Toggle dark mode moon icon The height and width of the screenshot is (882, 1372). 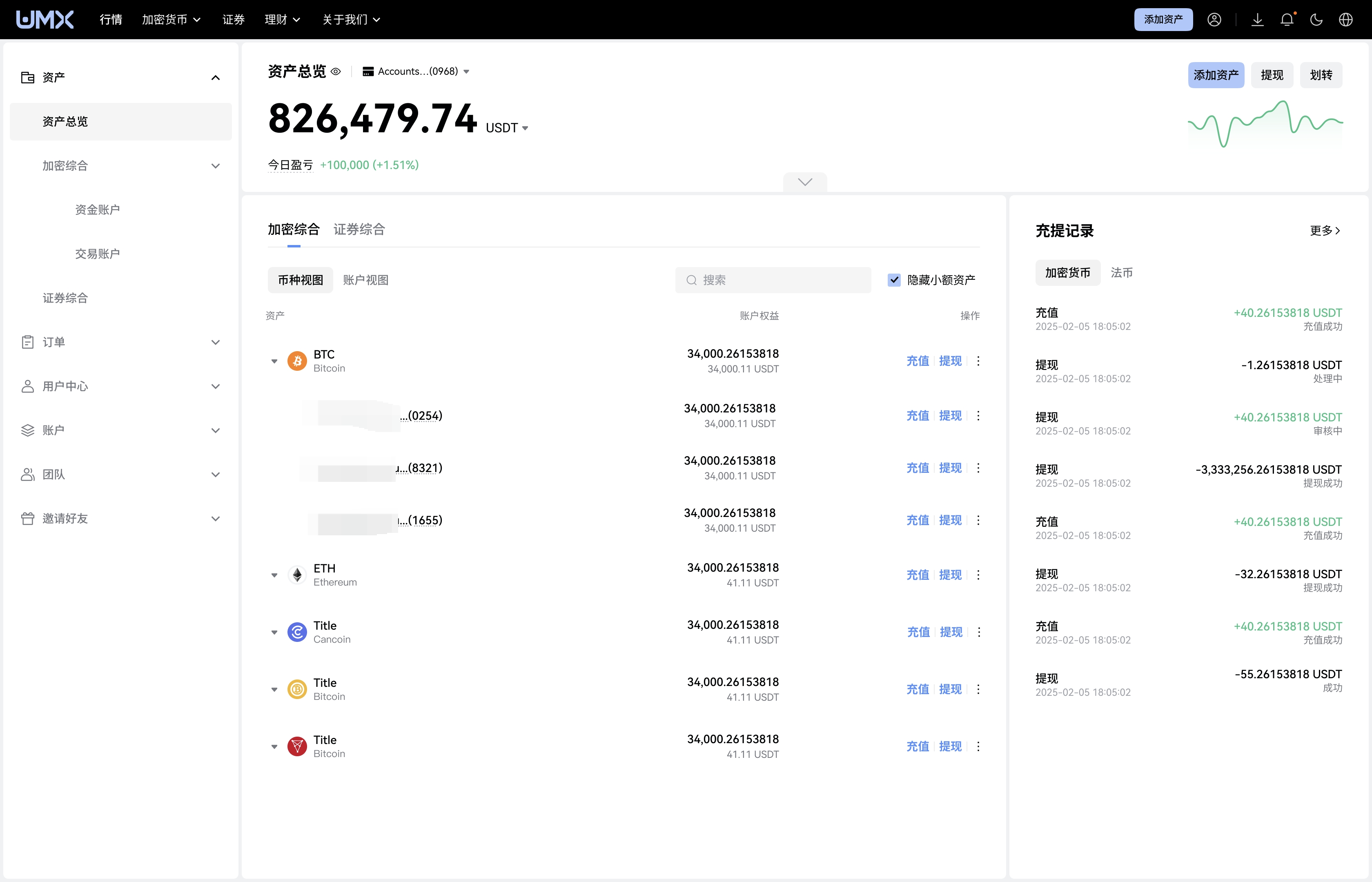point(1316,20)
